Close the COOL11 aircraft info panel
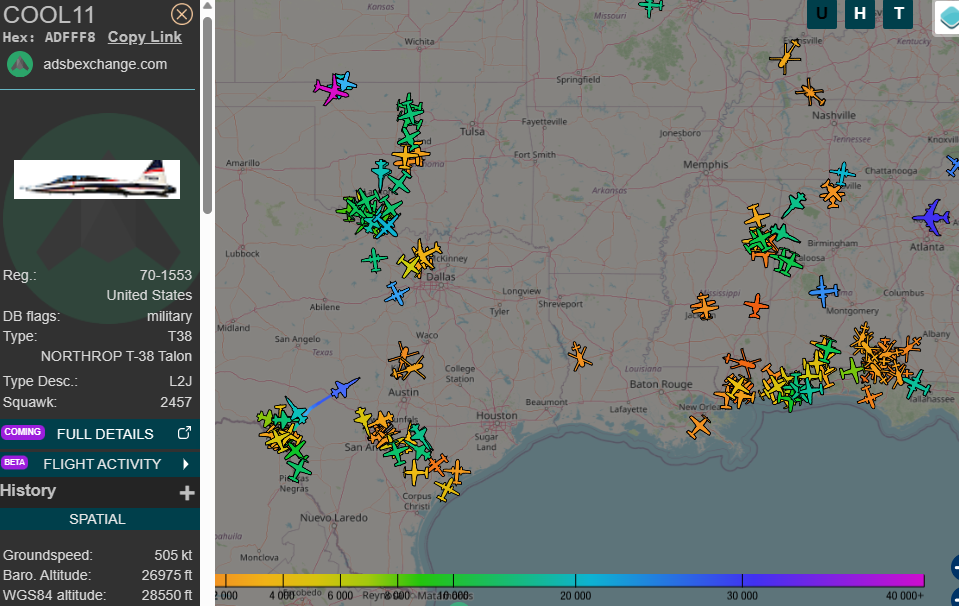 tap(182, 14)
